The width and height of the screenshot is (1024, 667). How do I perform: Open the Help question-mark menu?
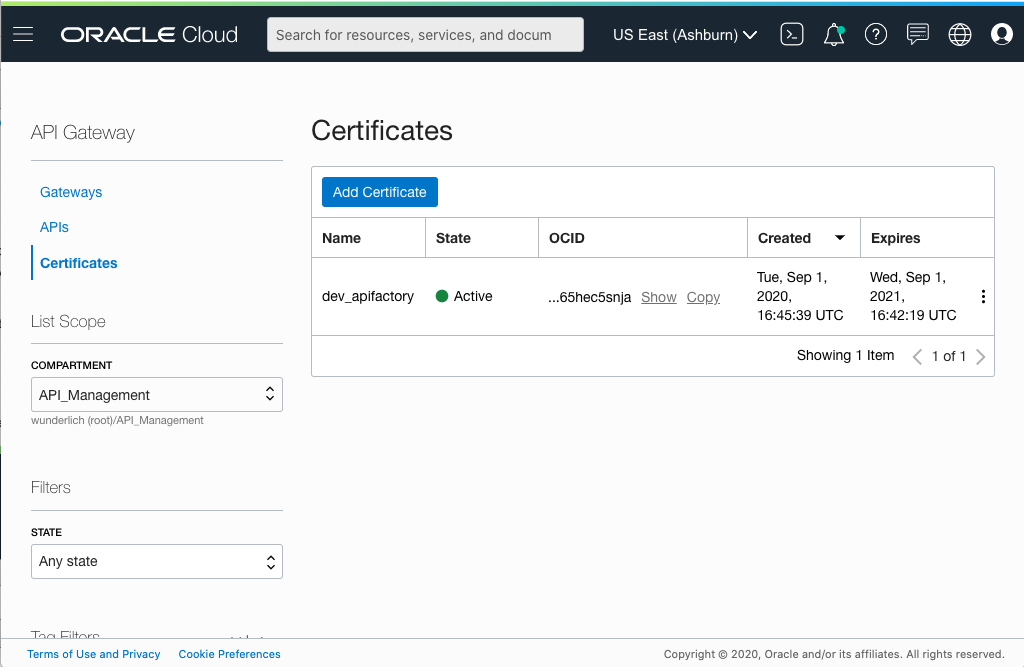tap(875, 33)
